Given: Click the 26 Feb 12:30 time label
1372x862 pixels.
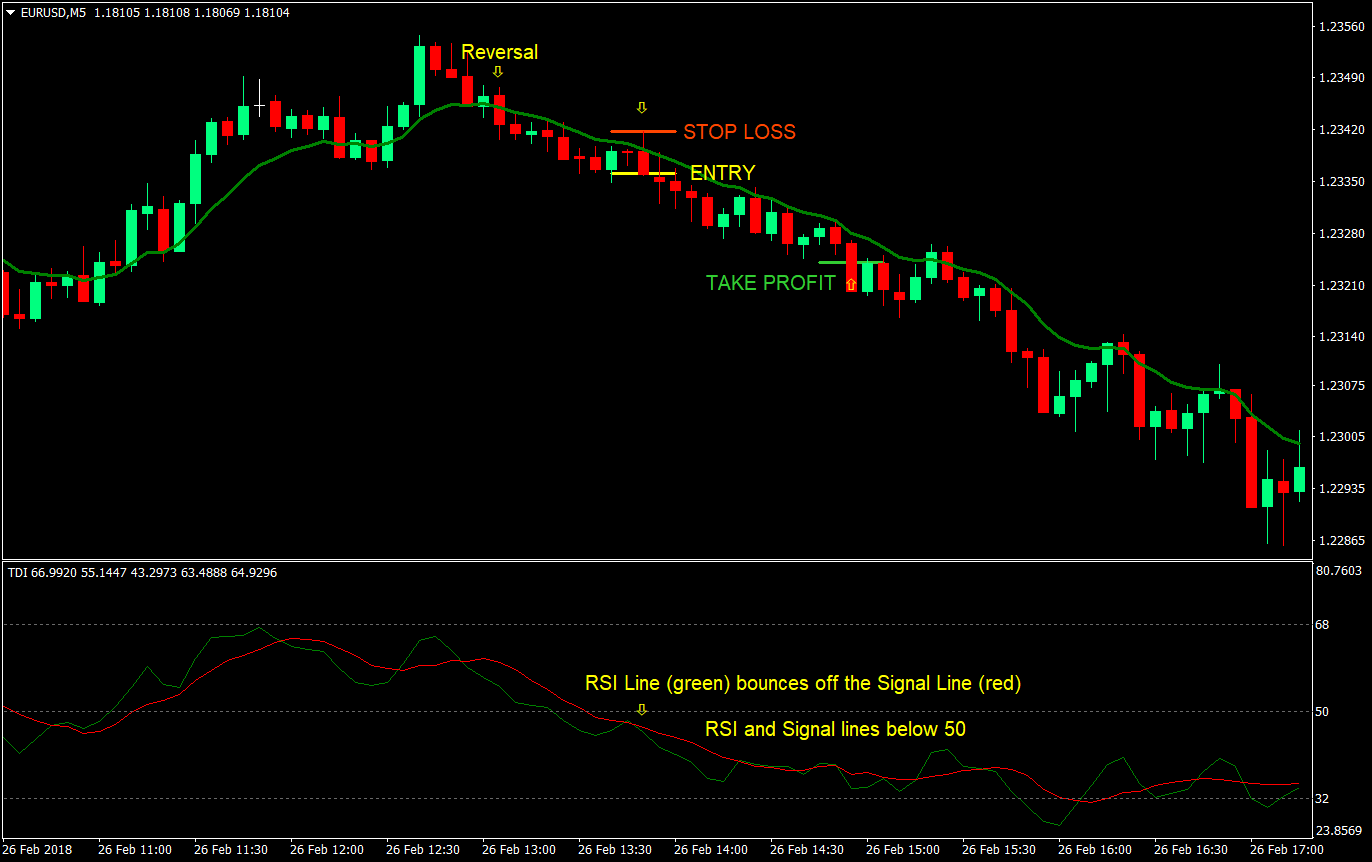Looking at the screenshot, I should coord(423,850).
